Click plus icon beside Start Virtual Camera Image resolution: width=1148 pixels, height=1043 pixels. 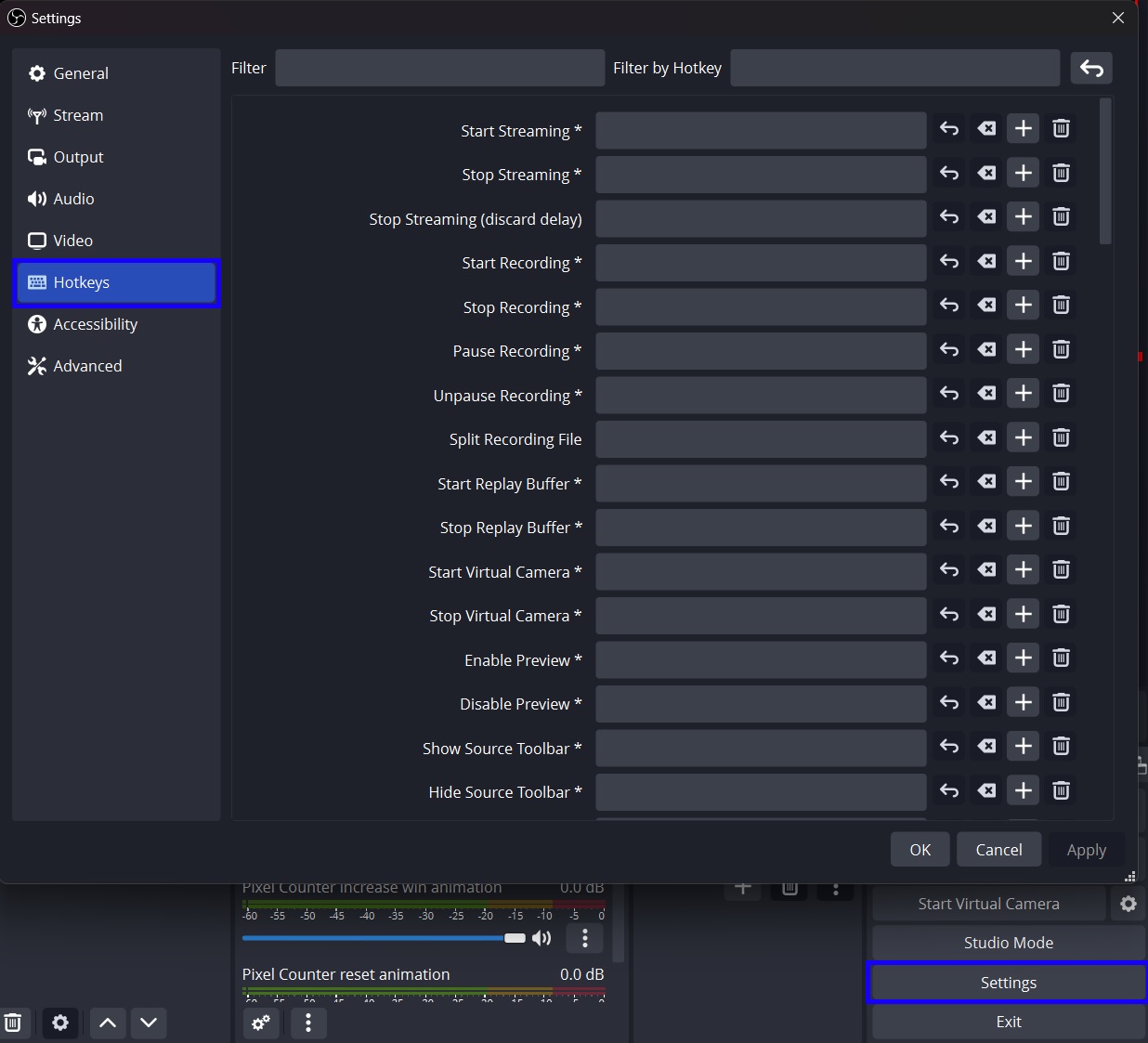click(x=1023, y=570)
